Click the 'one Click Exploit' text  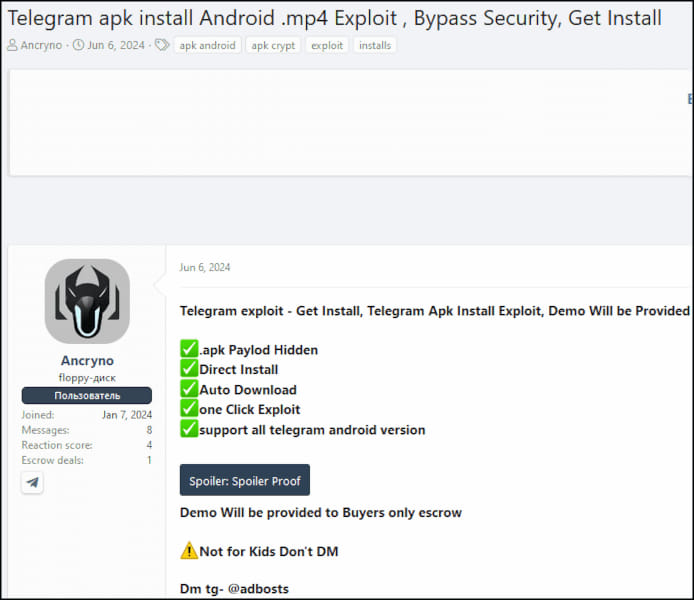[250, 409]
